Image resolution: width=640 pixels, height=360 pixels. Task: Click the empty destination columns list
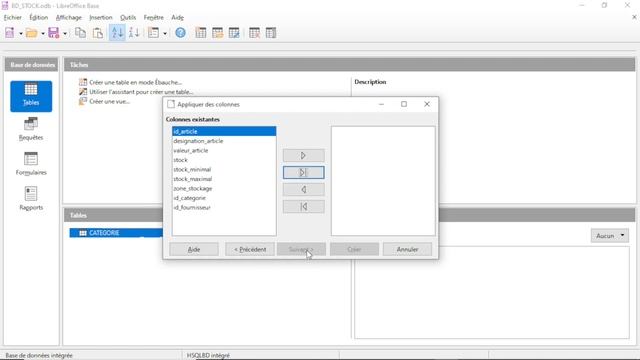click(x=383, y=181)
